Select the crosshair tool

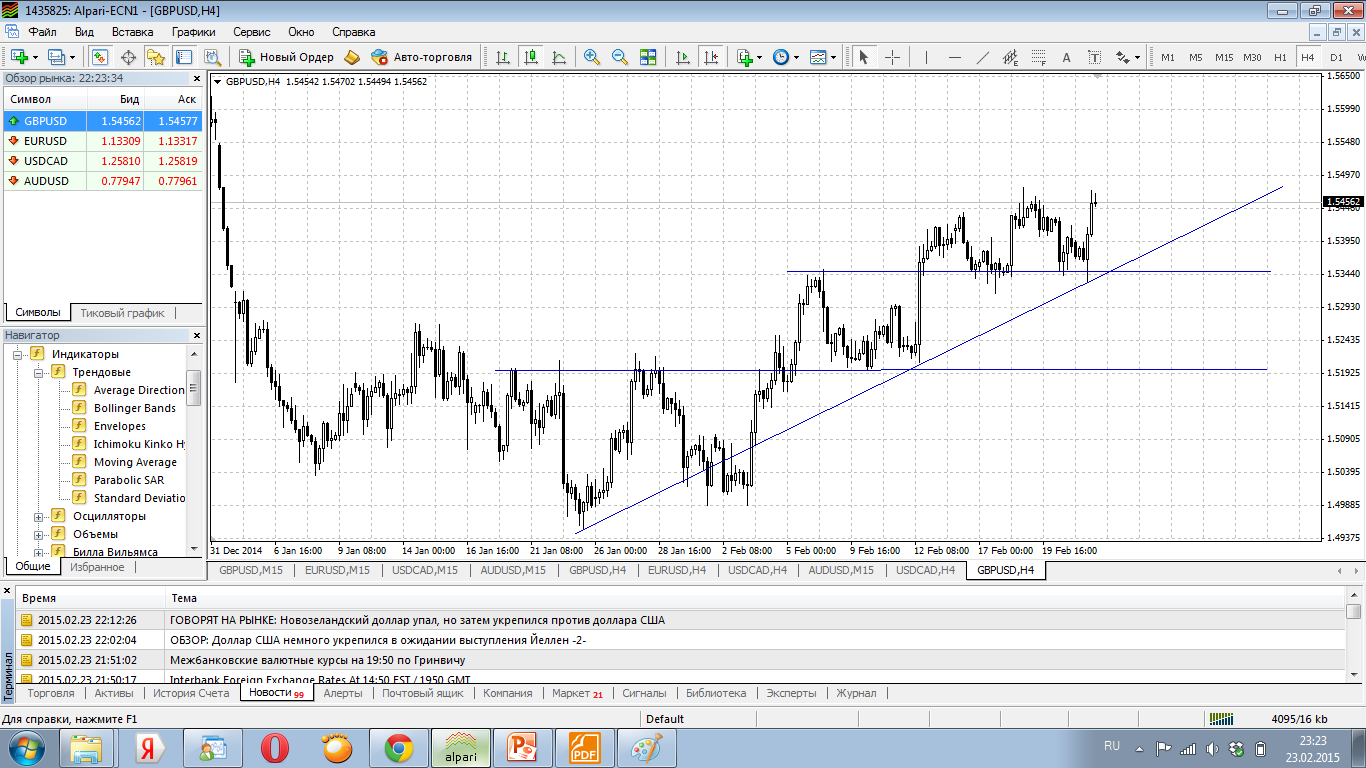pos(892,57)
